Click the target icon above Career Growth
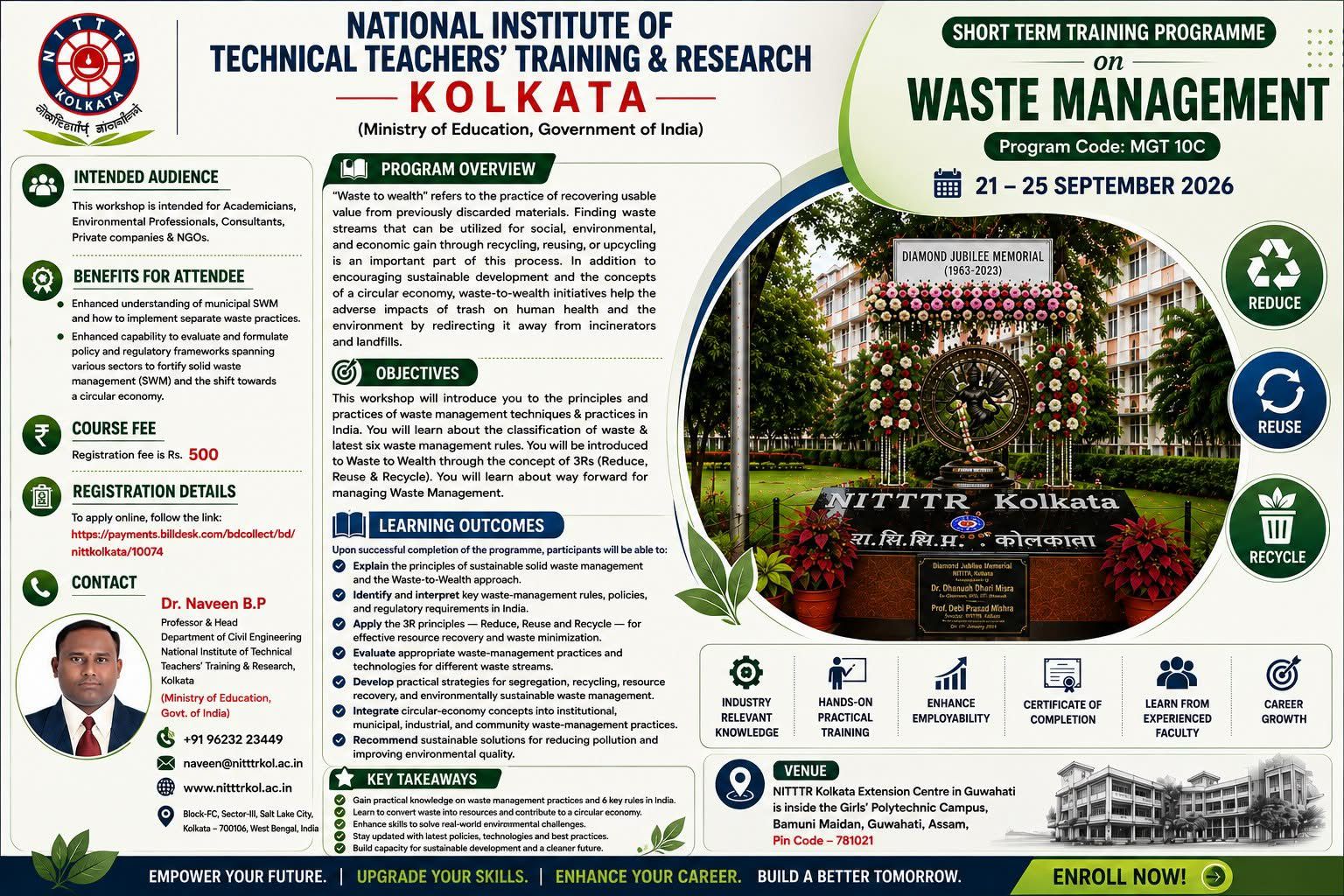1344x896 pixels. coord(1284,675)
